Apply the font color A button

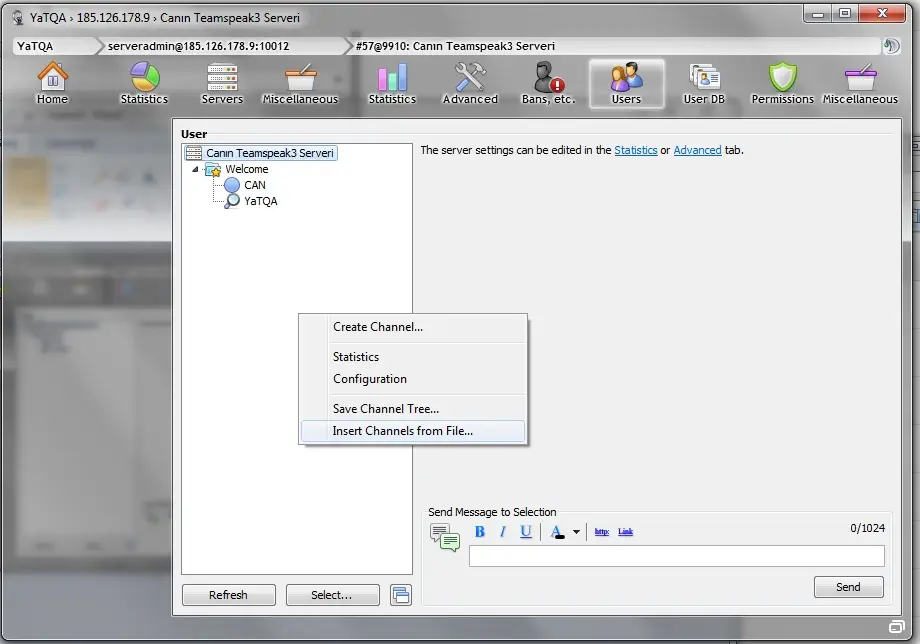tap(557, 531)
